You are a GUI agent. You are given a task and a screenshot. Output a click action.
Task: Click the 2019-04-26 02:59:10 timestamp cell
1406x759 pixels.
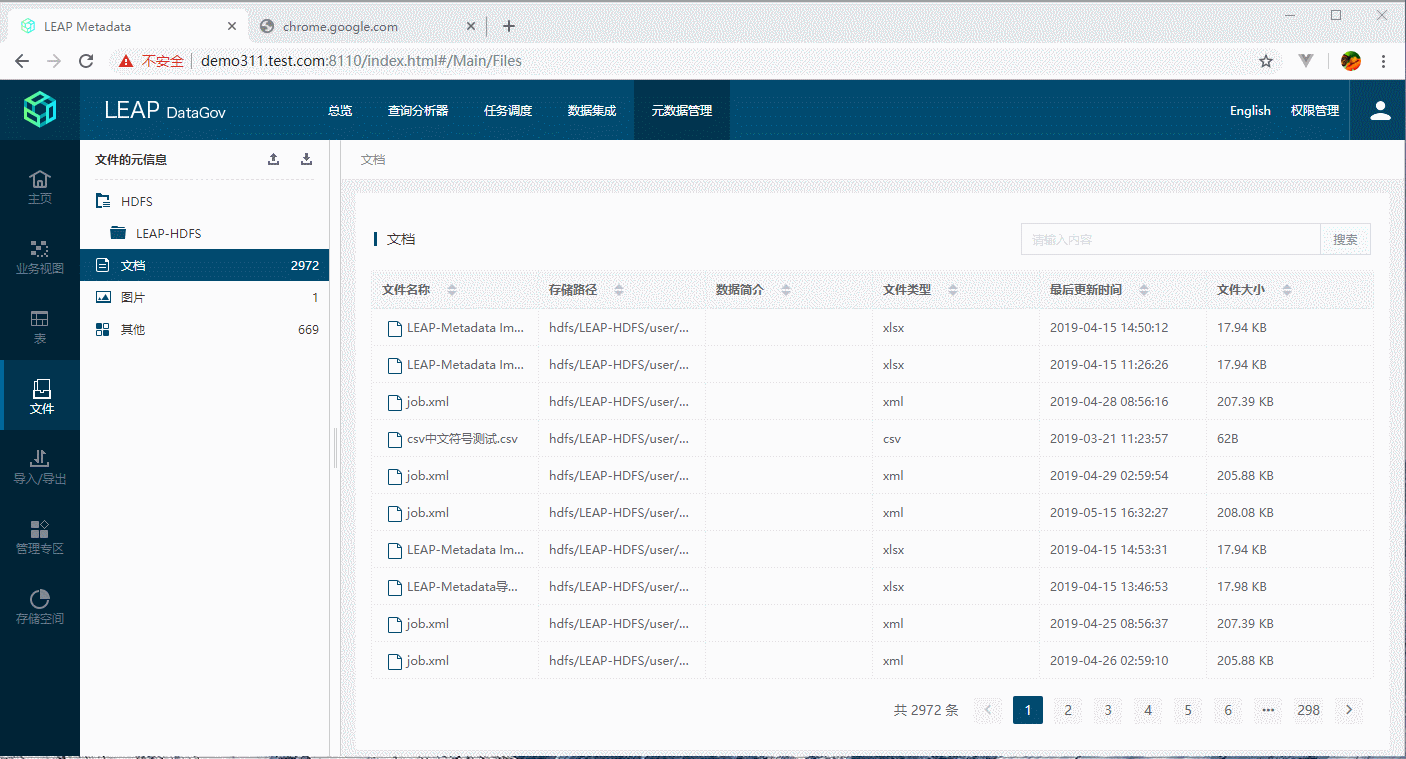click(1109, 661)
